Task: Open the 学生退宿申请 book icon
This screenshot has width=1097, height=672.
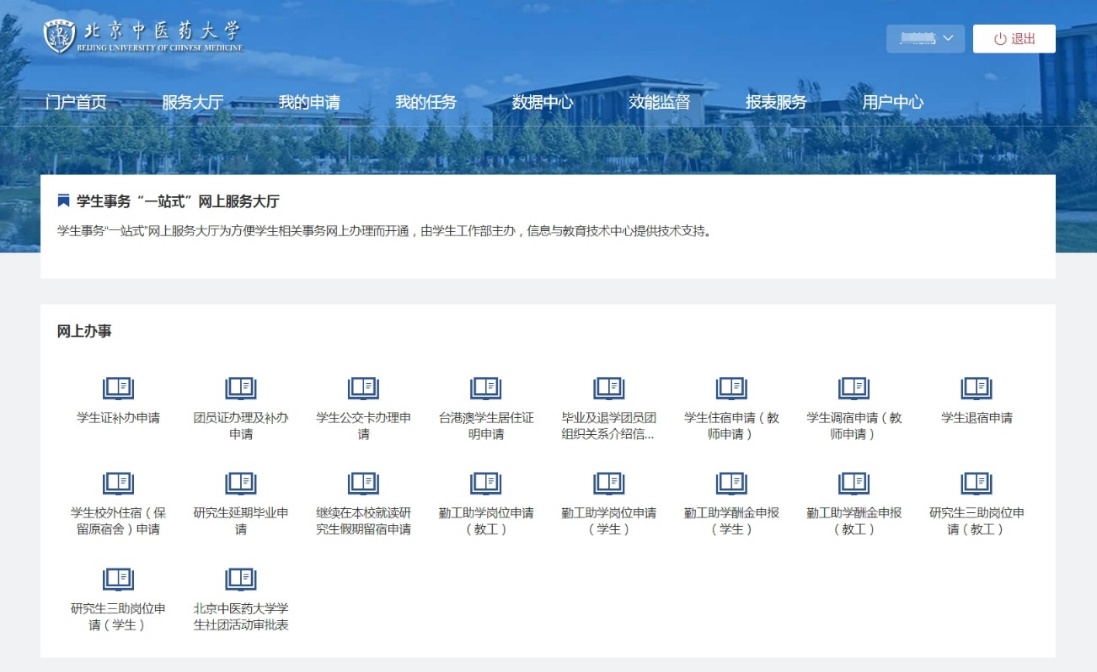Action: click(976, 388)
